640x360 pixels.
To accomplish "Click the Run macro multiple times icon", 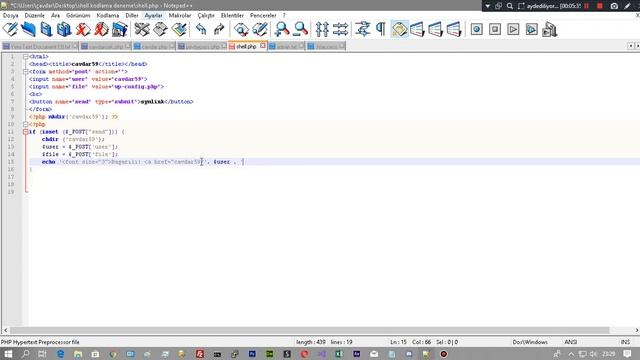I will pos(531,29).
